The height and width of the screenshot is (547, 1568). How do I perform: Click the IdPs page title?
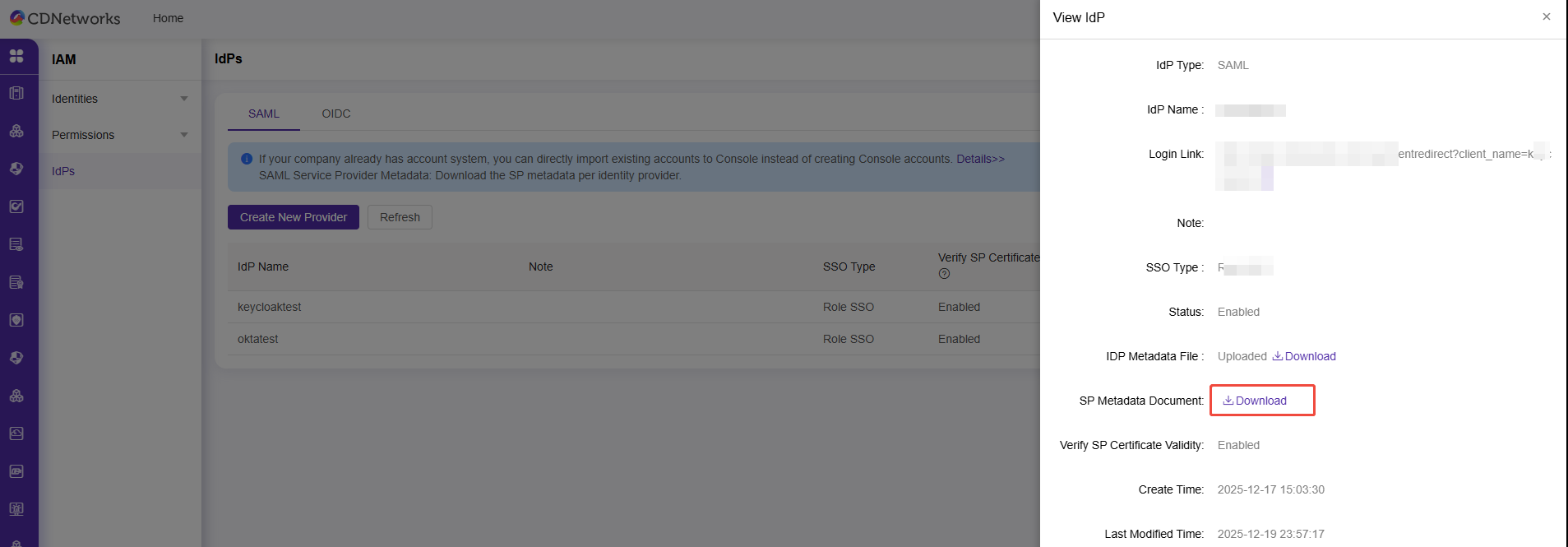(x=228, y=58)
